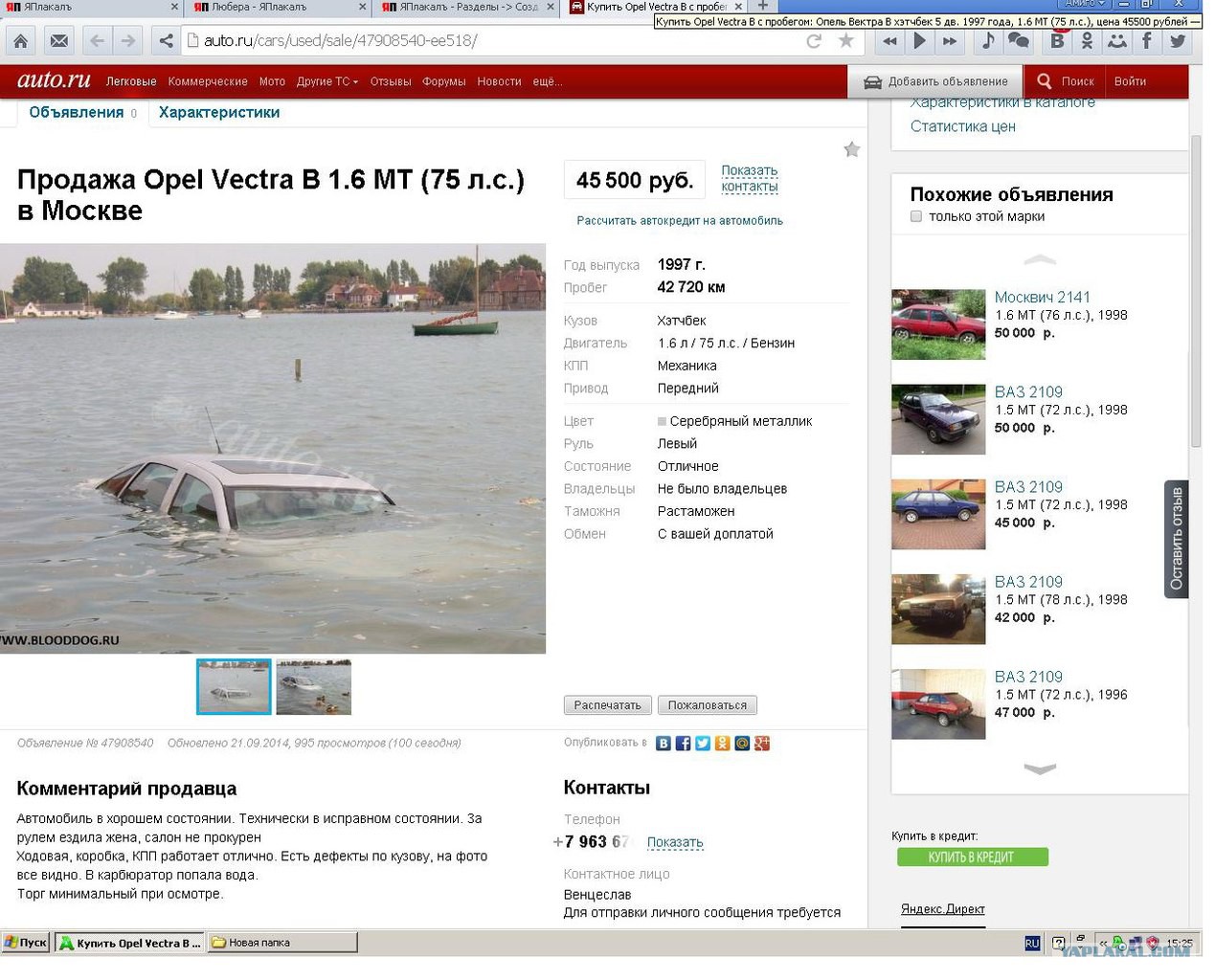Image resolution: width=1215 pixels, height=980 pixels.
Task: Click the auto.ru logo
Action: [54, 80]
